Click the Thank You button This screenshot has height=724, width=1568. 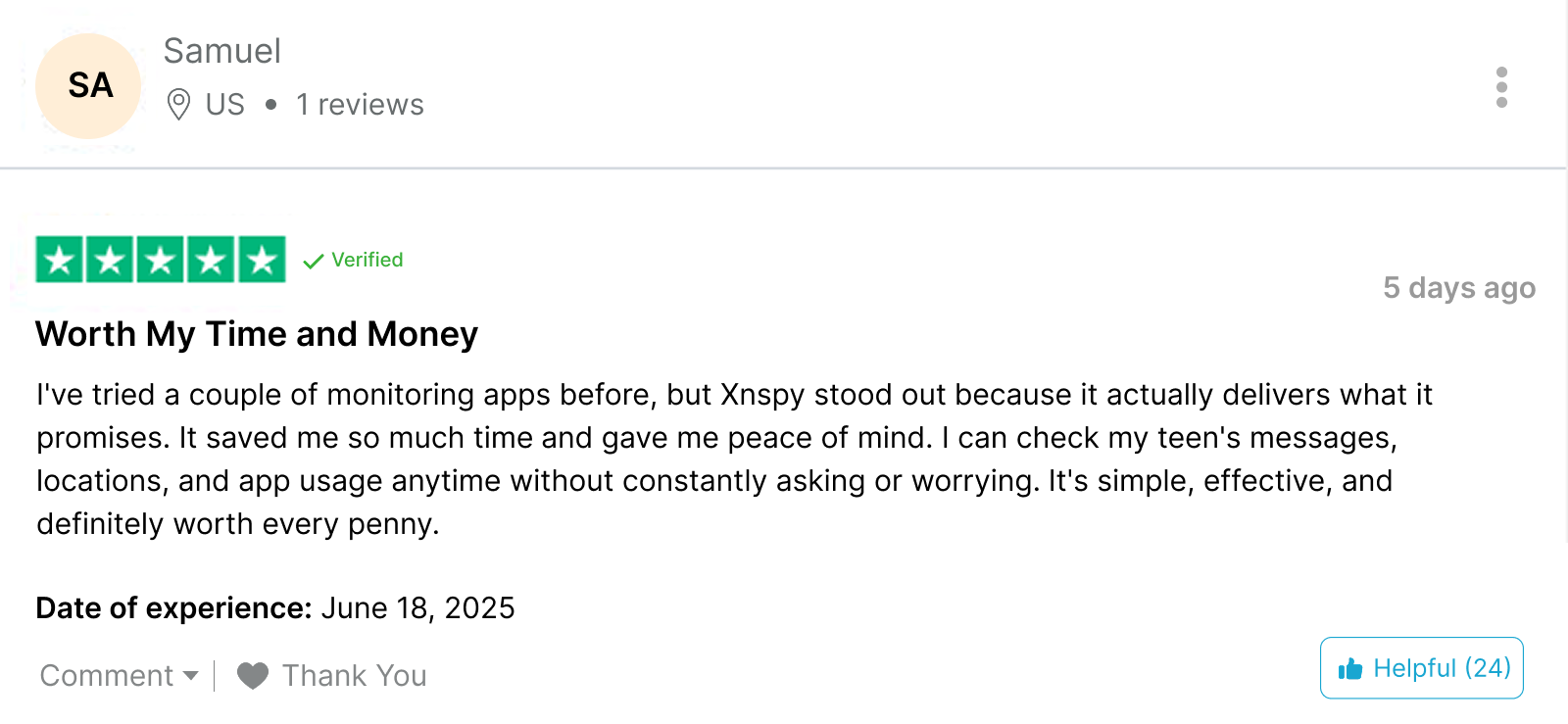pyautogui.click(x=332, y=675)
